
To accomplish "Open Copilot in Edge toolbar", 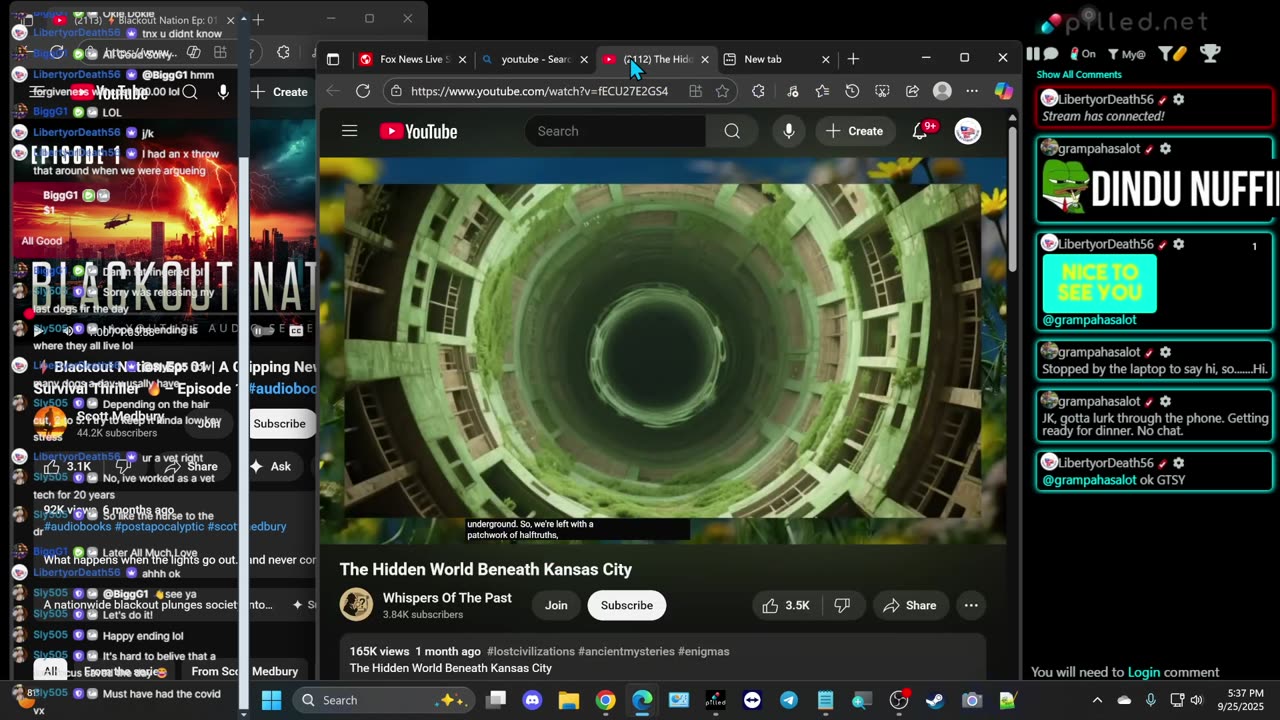I will [x=1003, y=91].
